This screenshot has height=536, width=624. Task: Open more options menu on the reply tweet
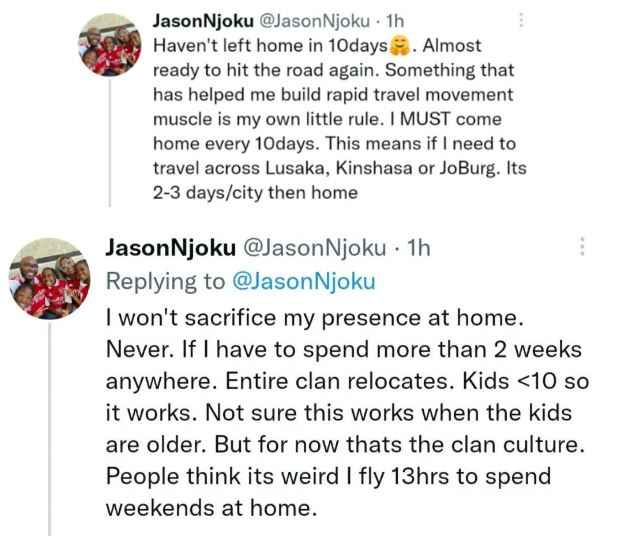583,245
